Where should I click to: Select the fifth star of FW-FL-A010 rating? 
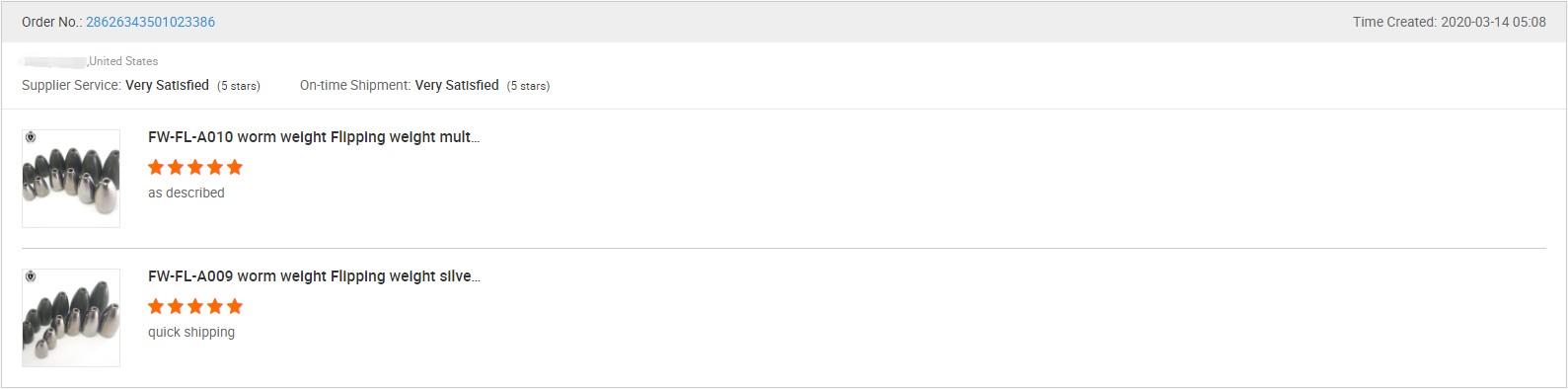235,167
